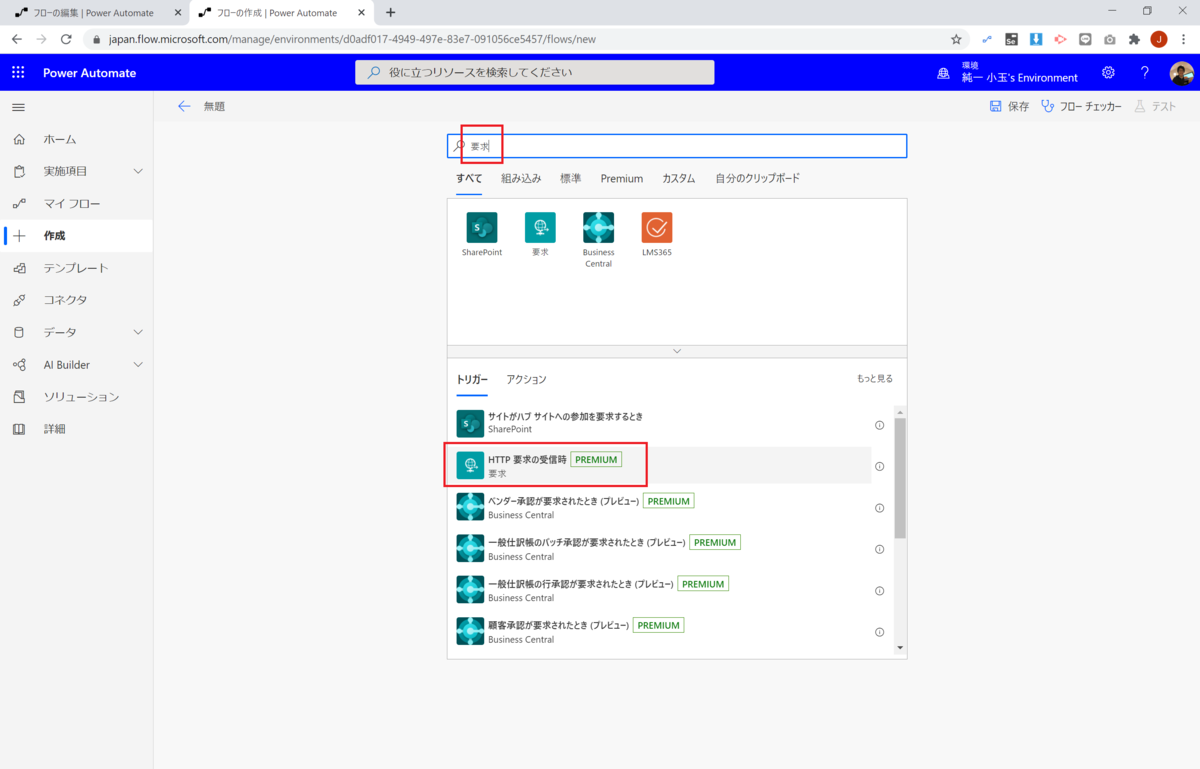Open Chrome three-dot menu

pos(1183,39)
